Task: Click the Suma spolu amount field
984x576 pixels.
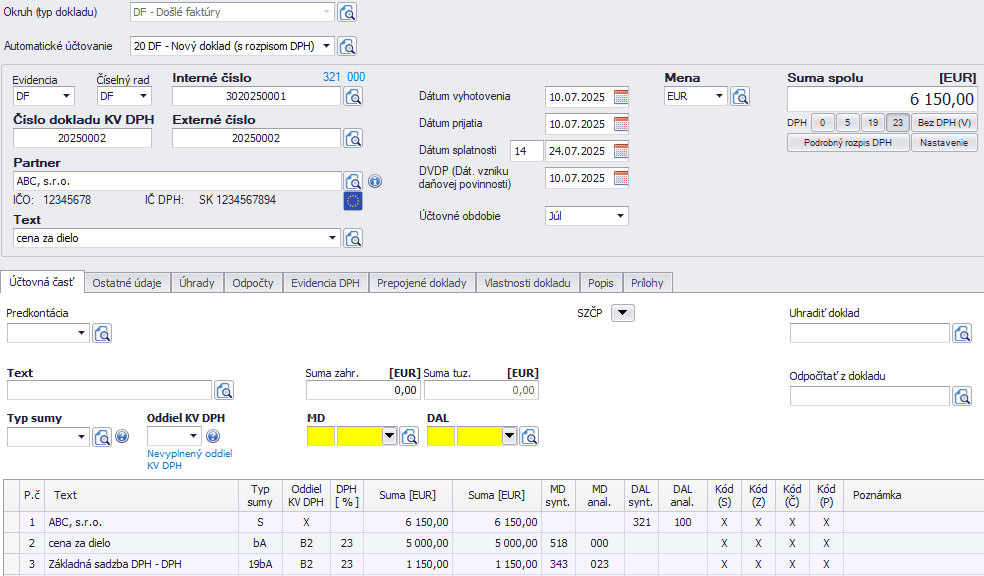Action: tap(882, 98)
